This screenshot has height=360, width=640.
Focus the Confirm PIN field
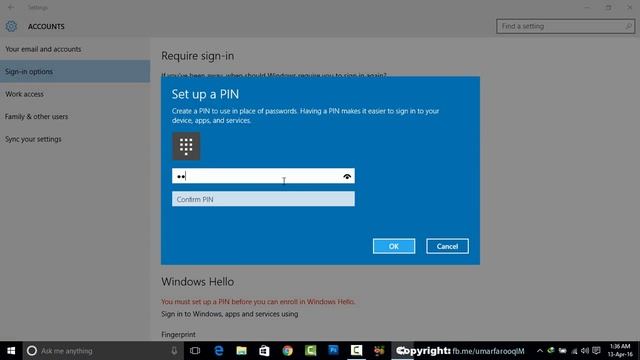(x=263, y=199)
